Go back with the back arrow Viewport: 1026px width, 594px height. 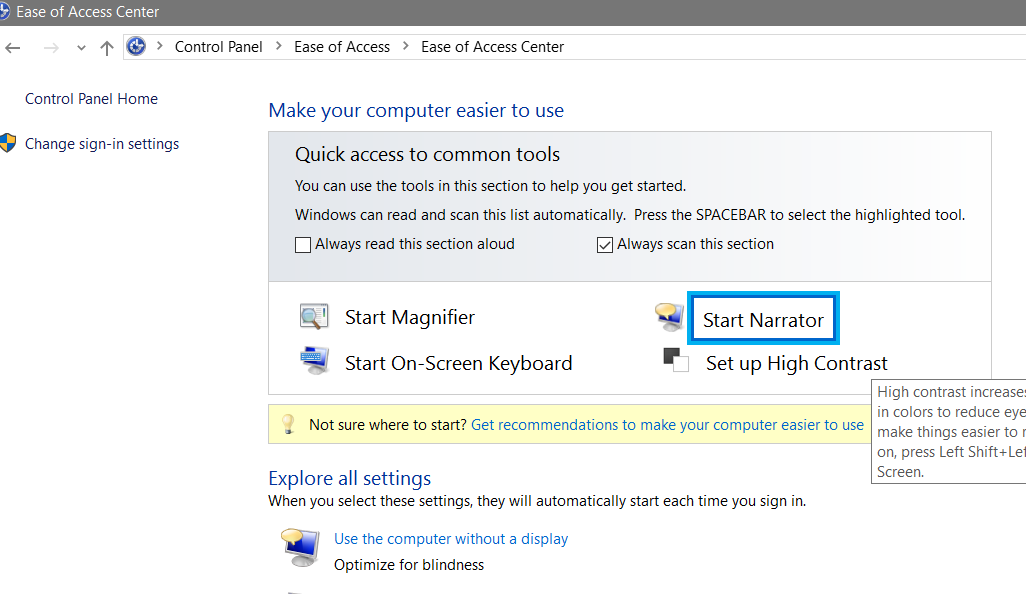click(x=12, y=47)
